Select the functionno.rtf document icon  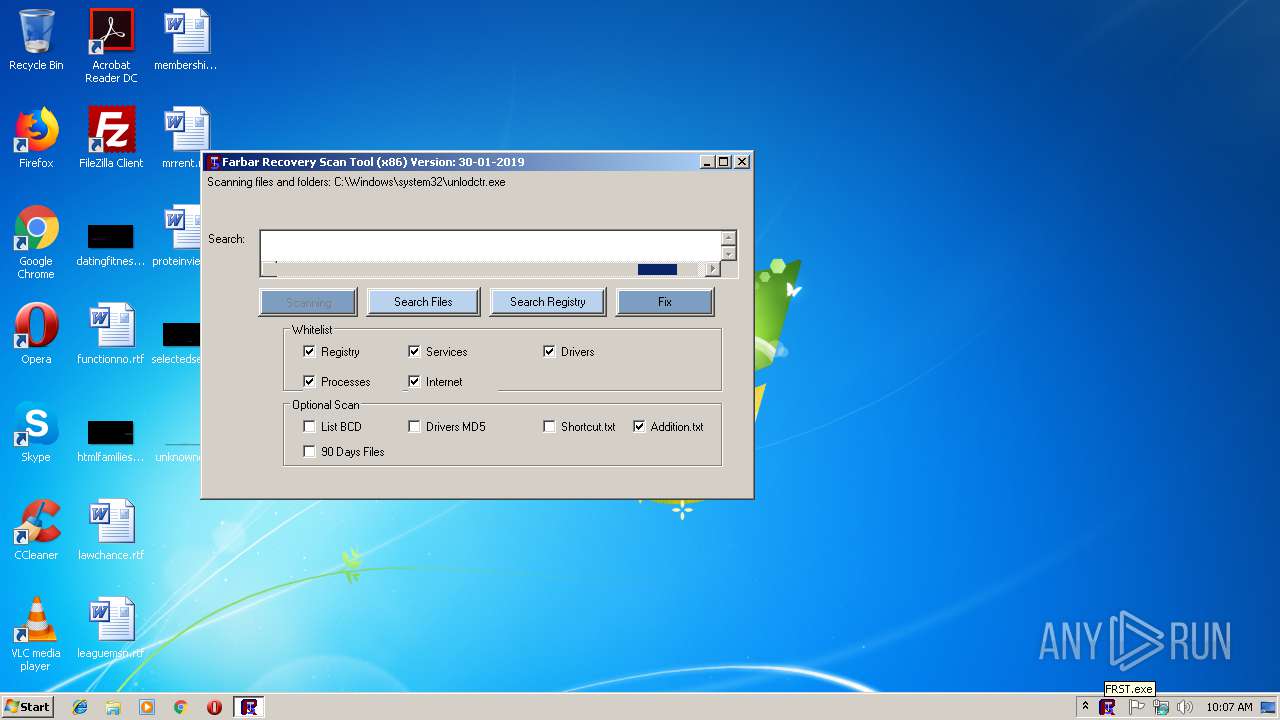[111, 334]
